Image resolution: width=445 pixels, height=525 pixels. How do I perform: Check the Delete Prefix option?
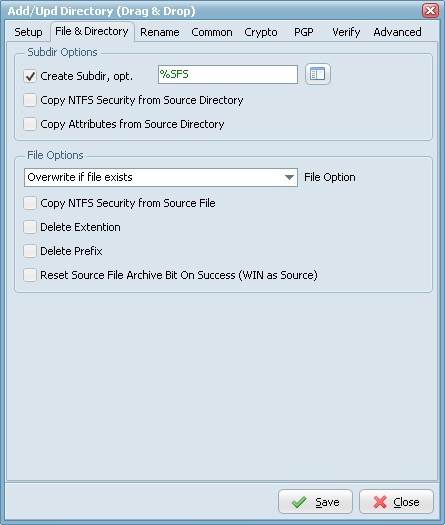click(30, 251)
